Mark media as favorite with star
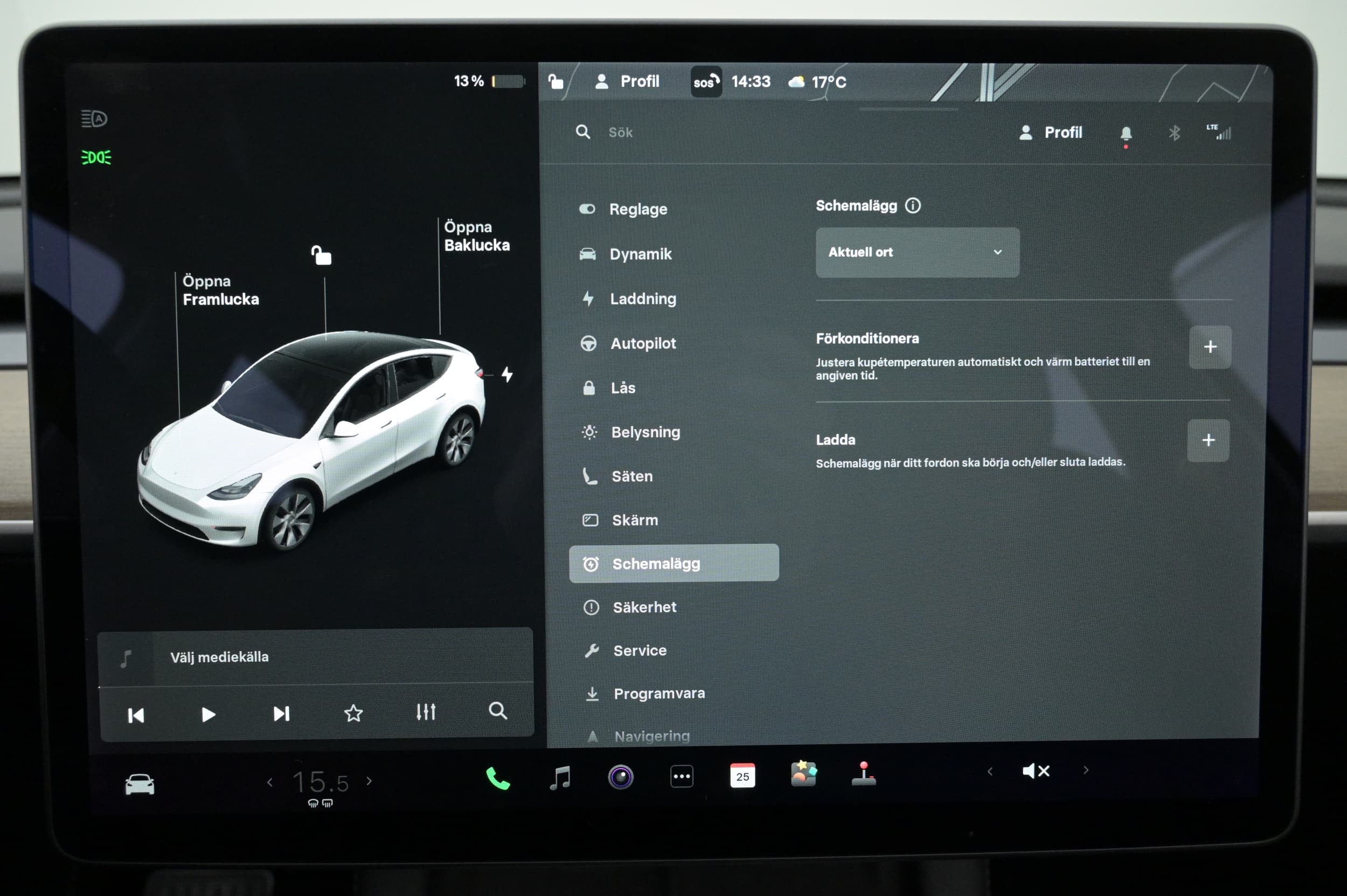Image resolution: width=1347 pixels, height=896 pixels. pos(353,713)
